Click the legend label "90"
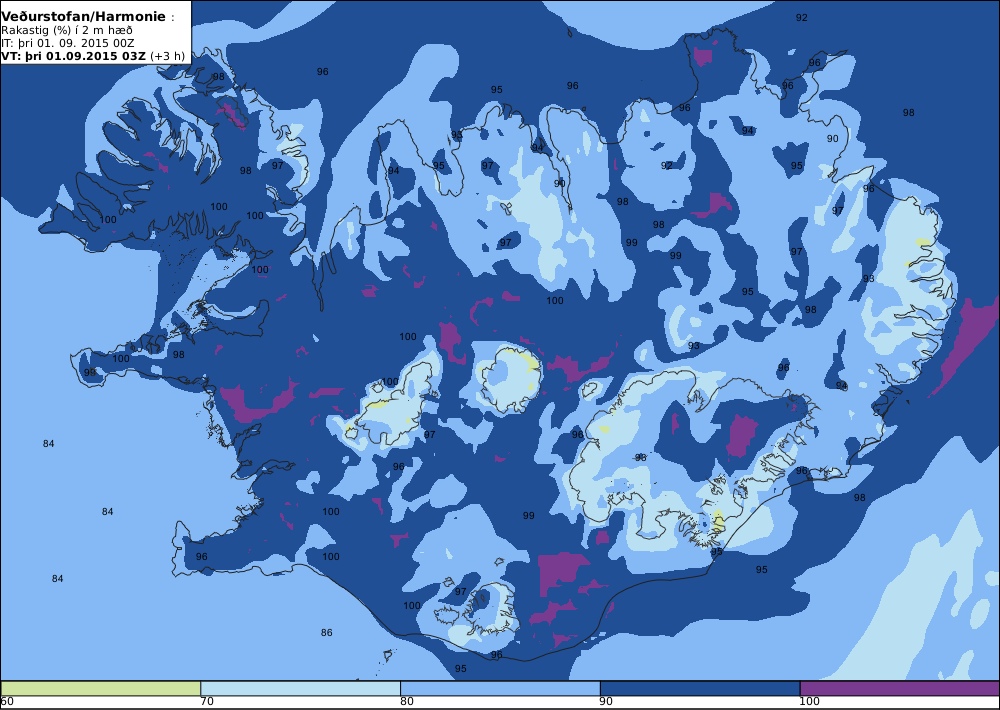1000x710 pixels. pyautogui.click(x=607, y=702)
